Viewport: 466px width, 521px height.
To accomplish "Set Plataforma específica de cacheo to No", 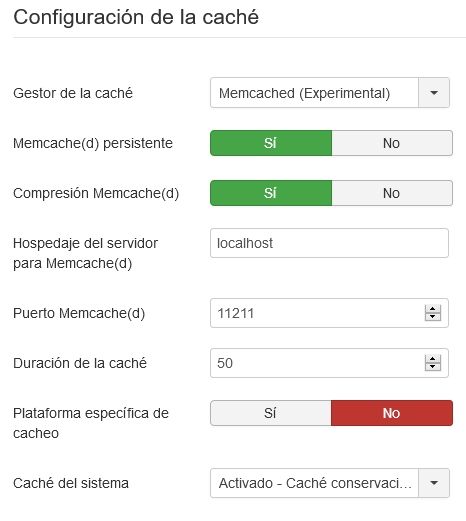I will (x=392, y=413).
